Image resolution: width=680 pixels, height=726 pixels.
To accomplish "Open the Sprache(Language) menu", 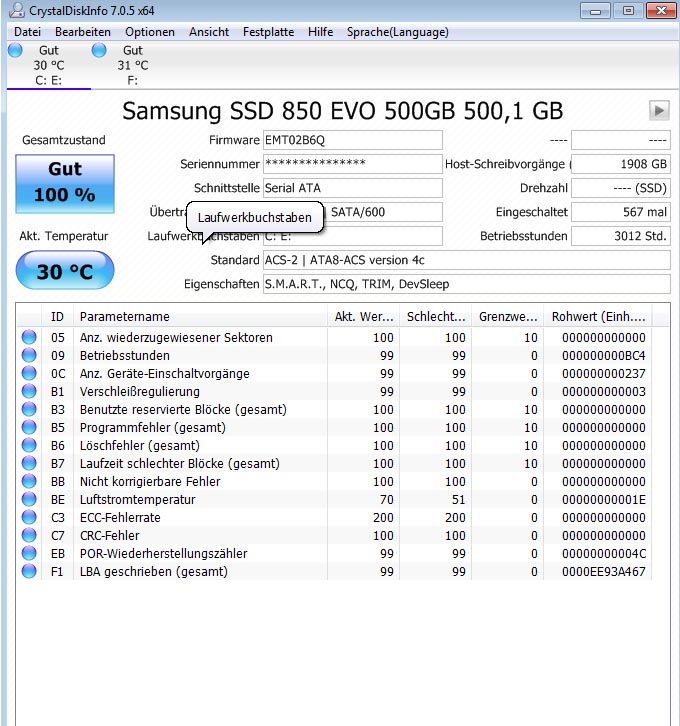I will click(x=398, y=32).
